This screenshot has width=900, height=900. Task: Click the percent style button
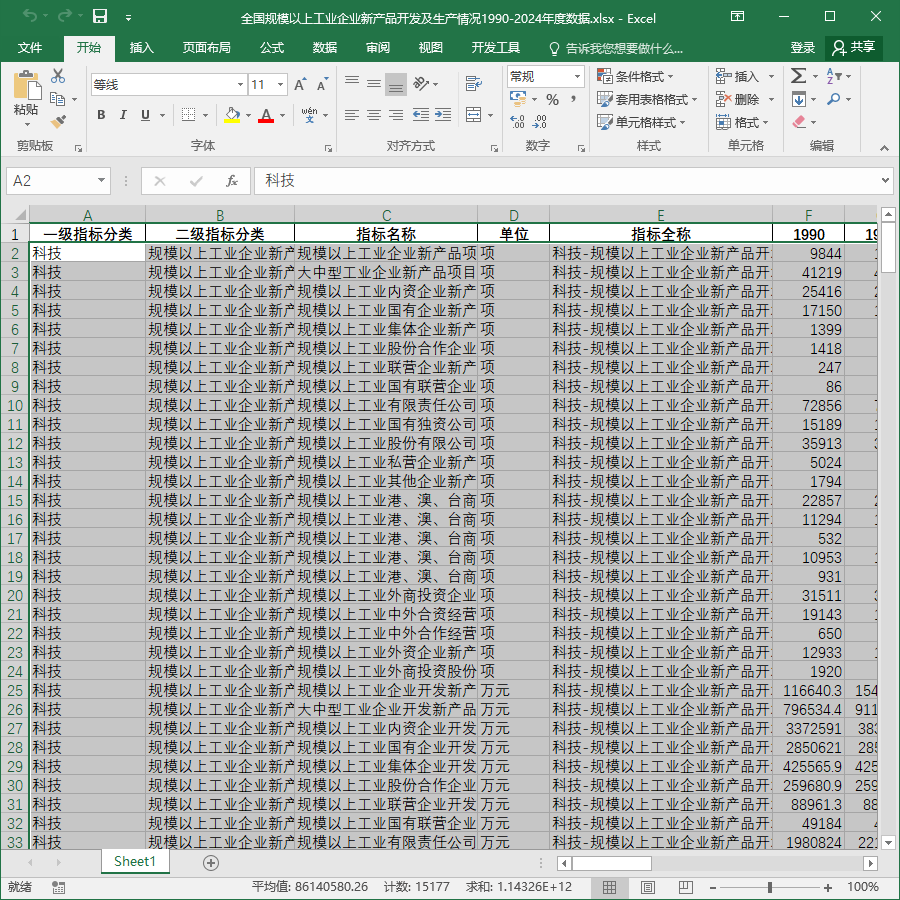[x=553, y=99]
